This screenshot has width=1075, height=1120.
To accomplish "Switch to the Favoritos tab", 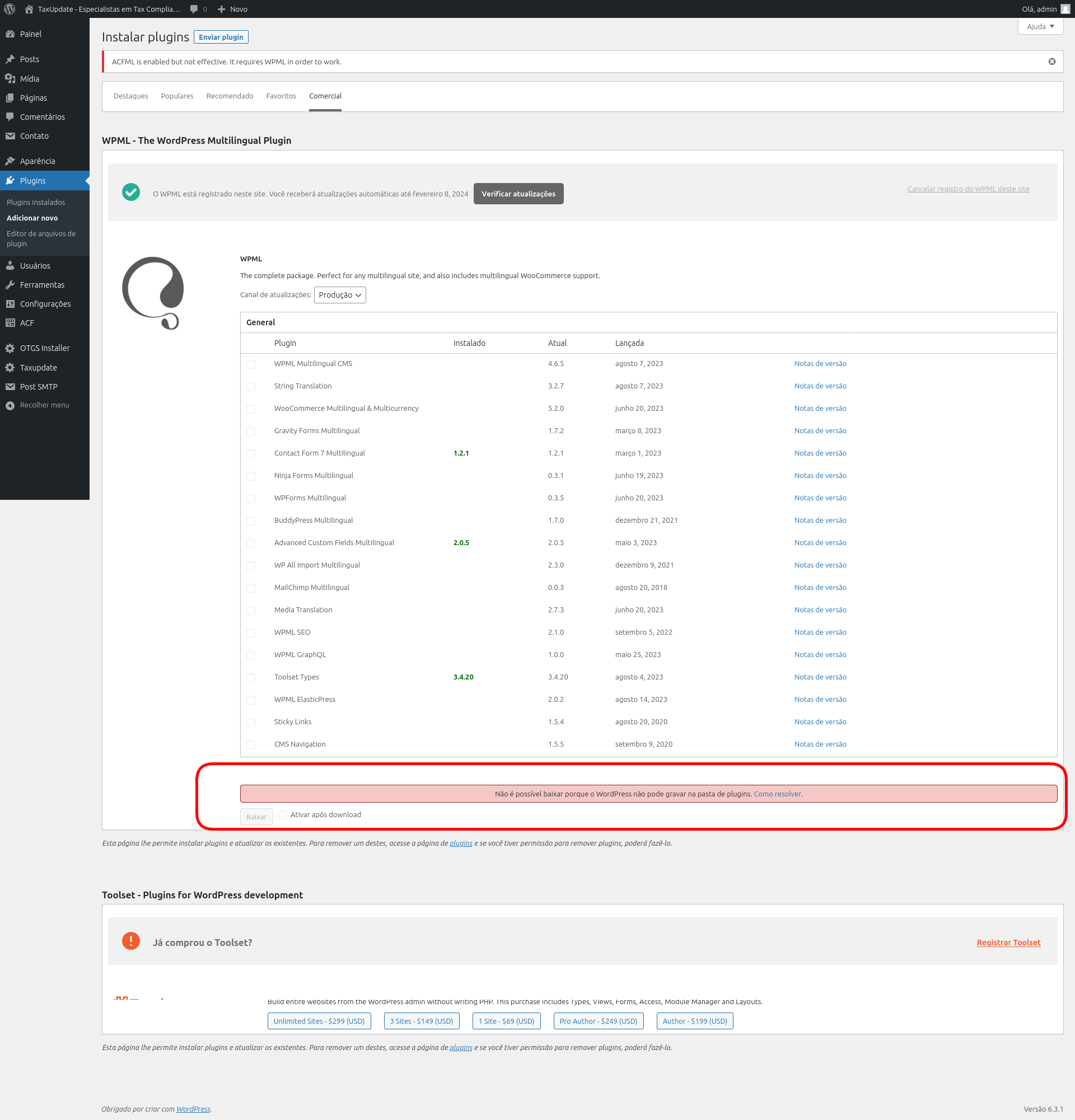I will coord(281,96).
